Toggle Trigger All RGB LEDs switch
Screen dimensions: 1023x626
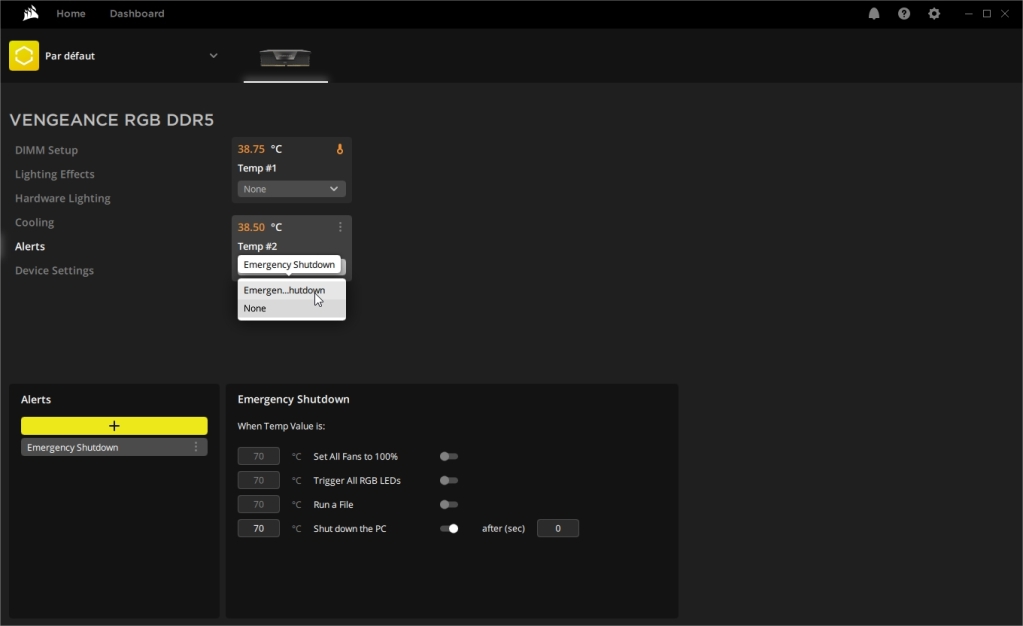coord(449,480)
